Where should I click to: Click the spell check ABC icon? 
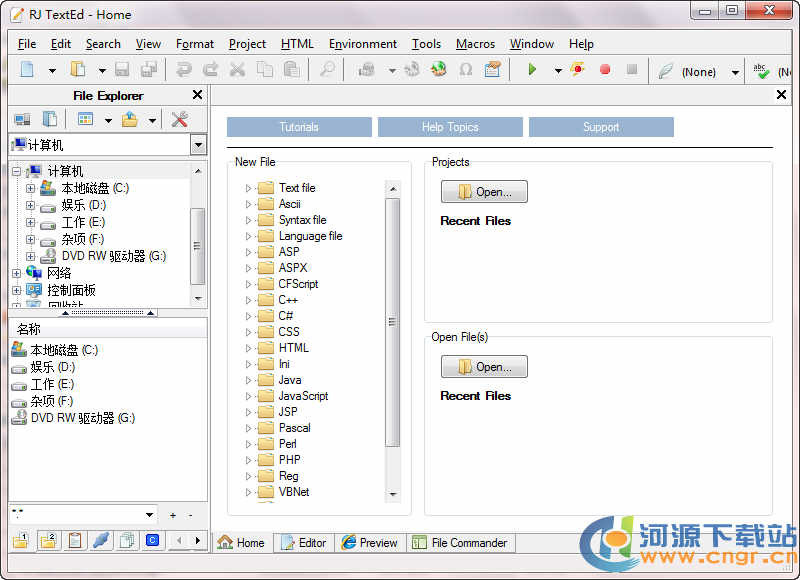(x=762, y=71)
